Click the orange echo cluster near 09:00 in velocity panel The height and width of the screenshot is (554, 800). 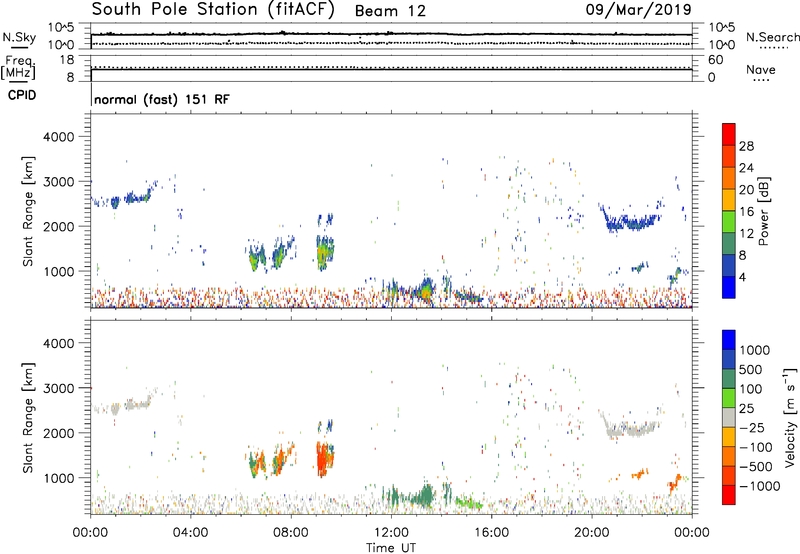[x=323, y=459]
